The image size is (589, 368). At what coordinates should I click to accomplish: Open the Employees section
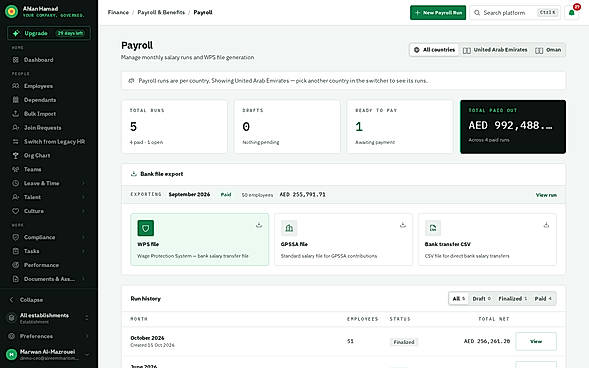click(x=49, y=86)
